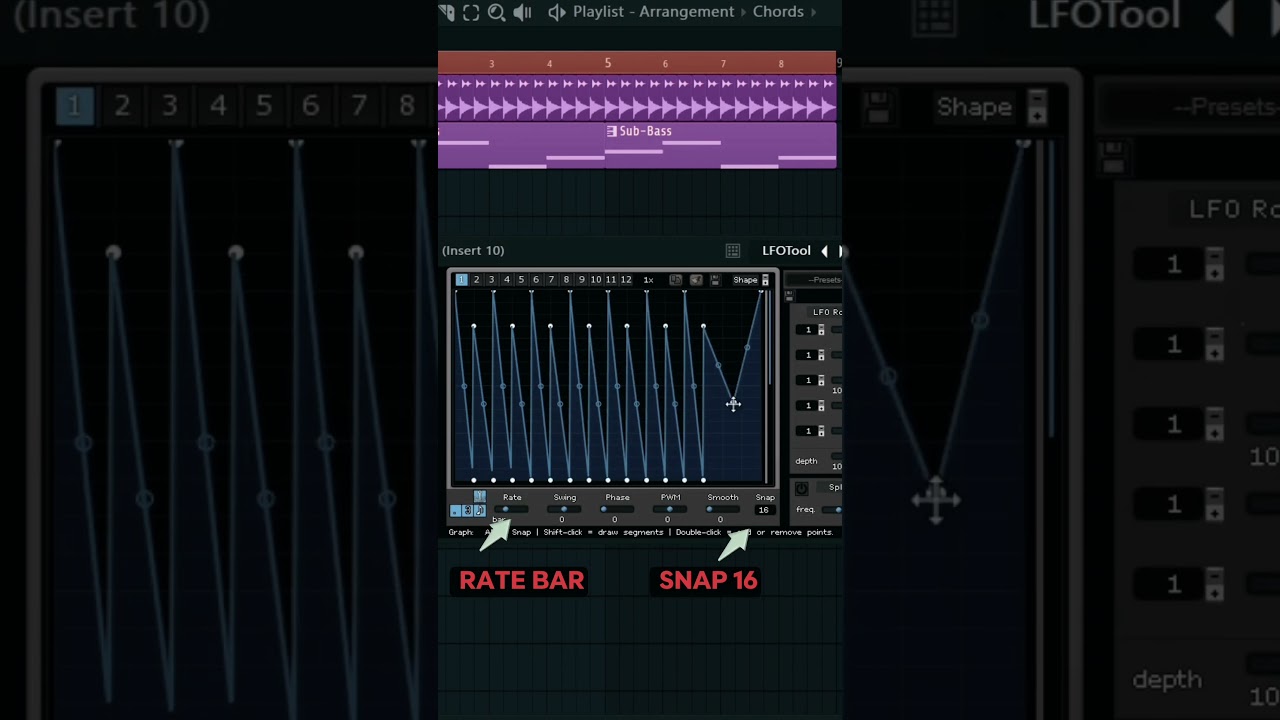Click the save preset icon below Presets
This screenshot has width=1280, height=720.
pos(789,295)
